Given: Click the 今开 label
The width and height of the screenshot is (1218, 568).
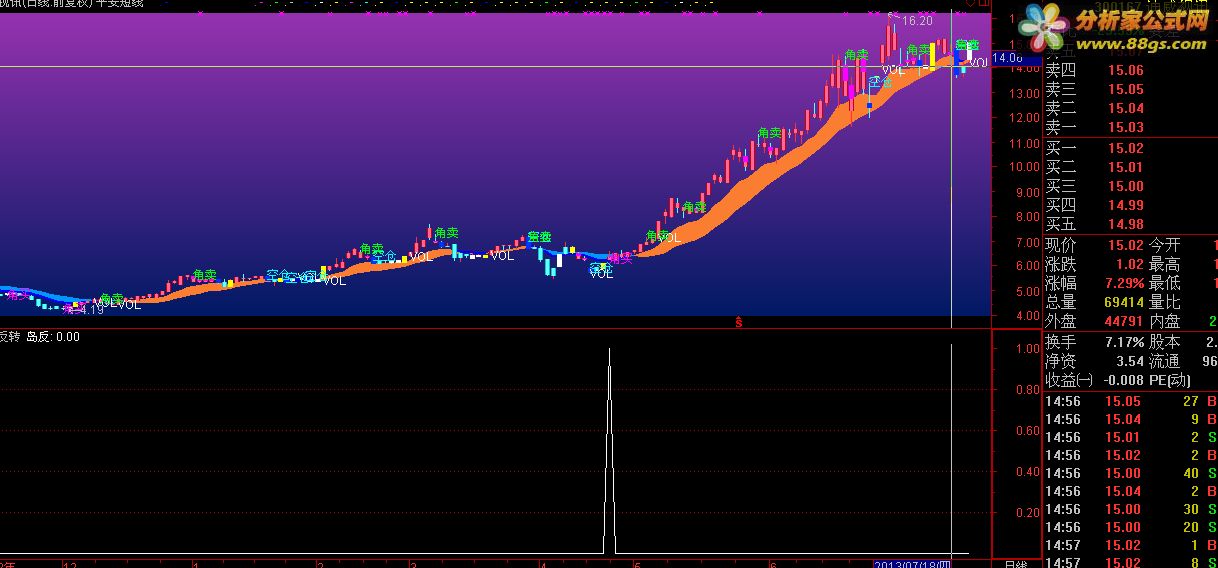Looking at the screenshot, I should coord(1164,245).
